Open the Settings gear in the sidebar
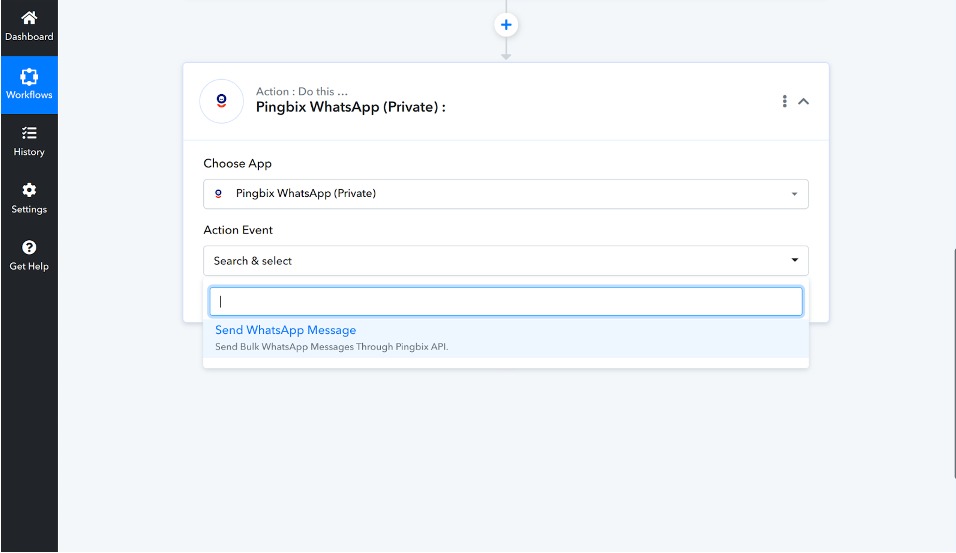Screen dimensions: 956x553 point(29,190)
